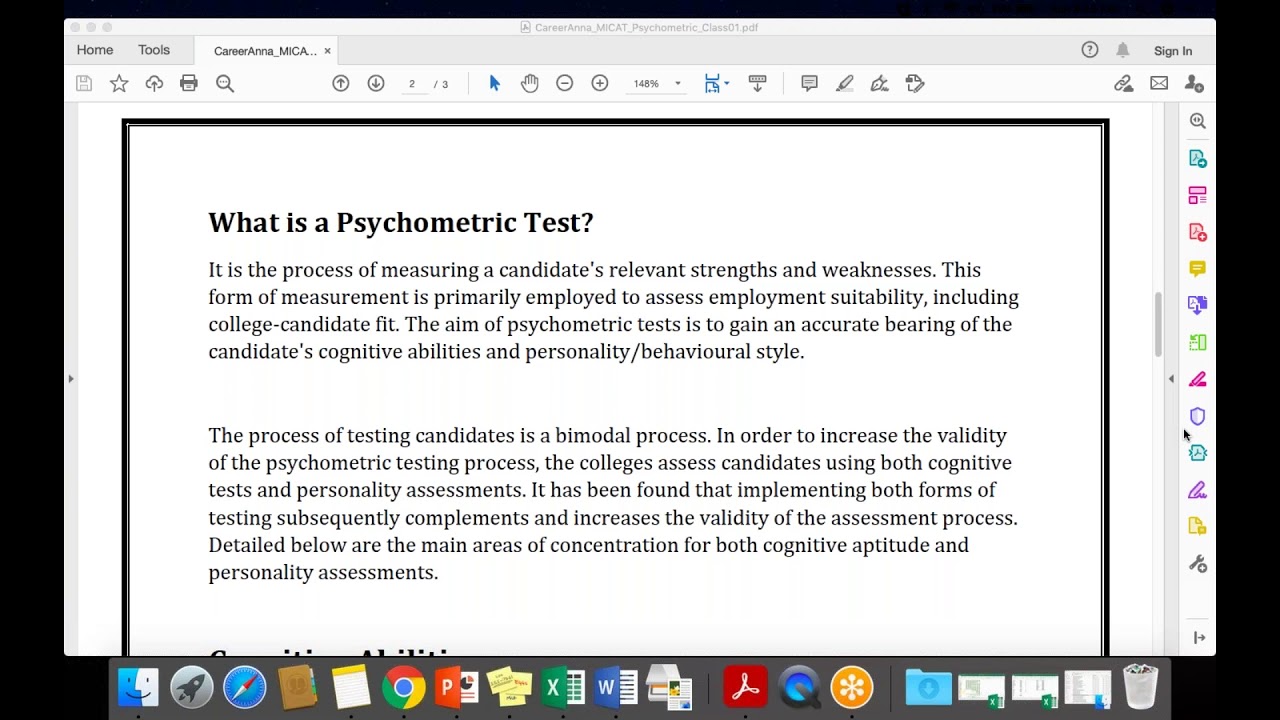Screen dimensions: 1280x720
Task: Choose the arrow Selection tool
Action: coord(494,84)
